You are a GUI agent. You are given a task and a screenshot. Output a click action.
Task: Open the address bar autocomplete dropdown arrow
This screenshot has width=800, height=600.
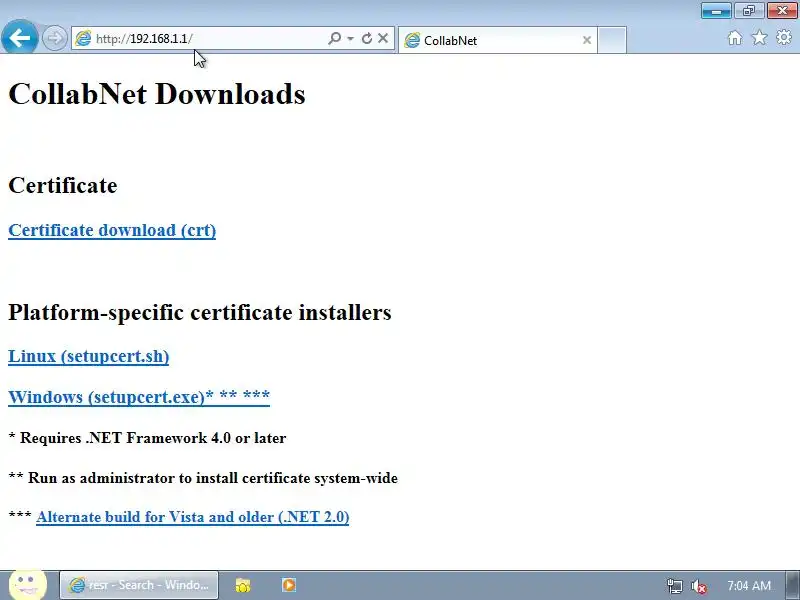pos(351,38)
